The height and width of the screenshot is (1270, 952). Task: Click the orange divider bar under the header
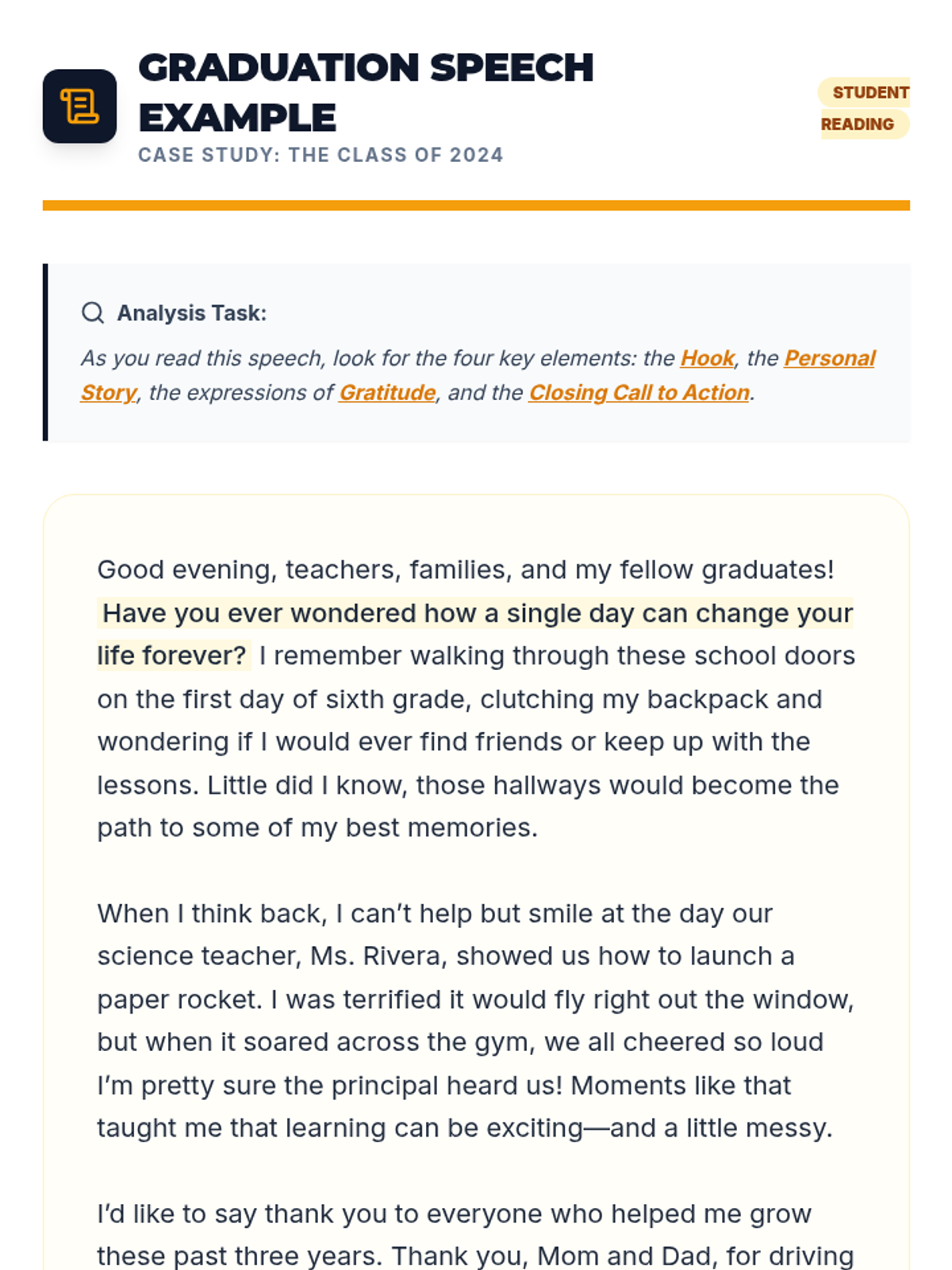476,206
